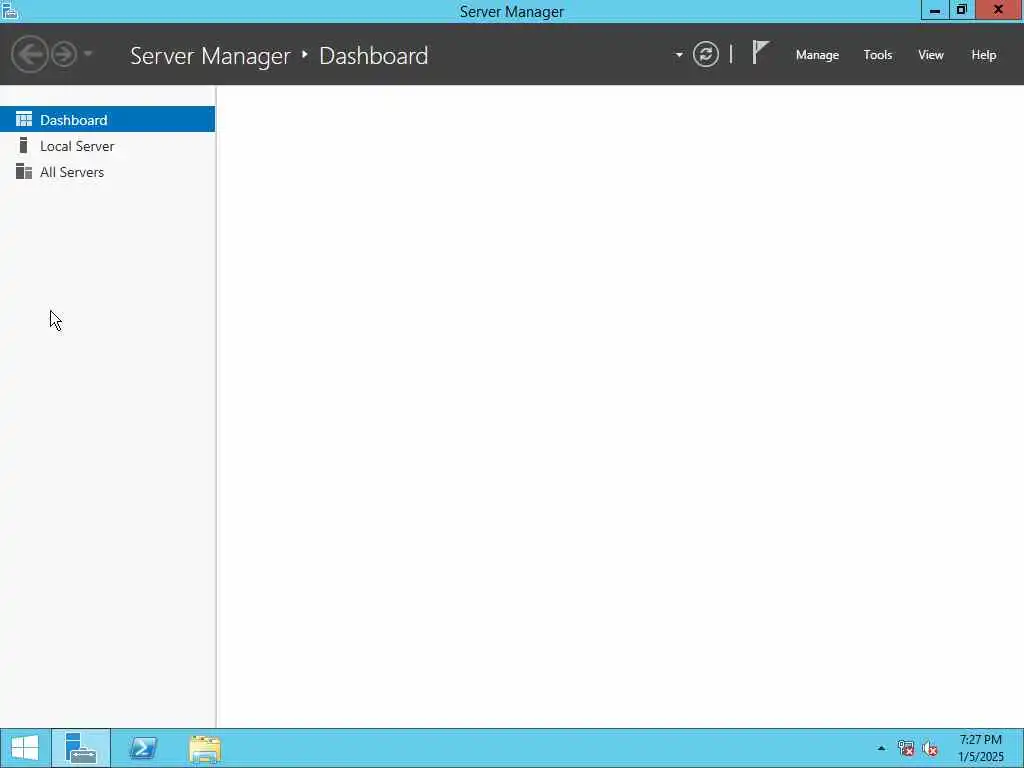Close the Server Manager window
The width and height of the screenshot is (1024, 768).
click(x=998, y=10)
